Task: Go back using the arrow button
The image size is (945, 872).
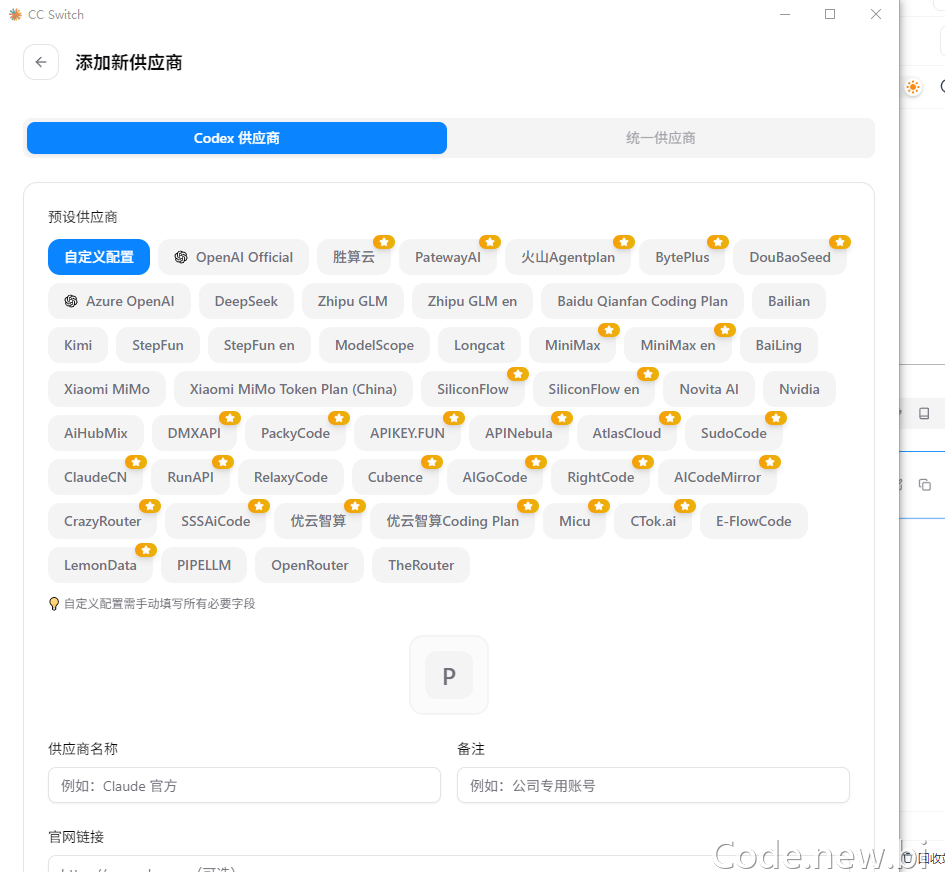Action: (41, 62)
